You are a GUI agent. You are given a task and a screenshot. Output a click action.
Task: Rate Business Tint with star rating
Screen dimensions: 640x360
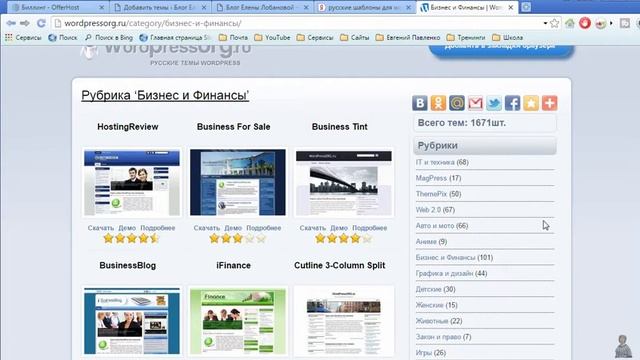343,238
